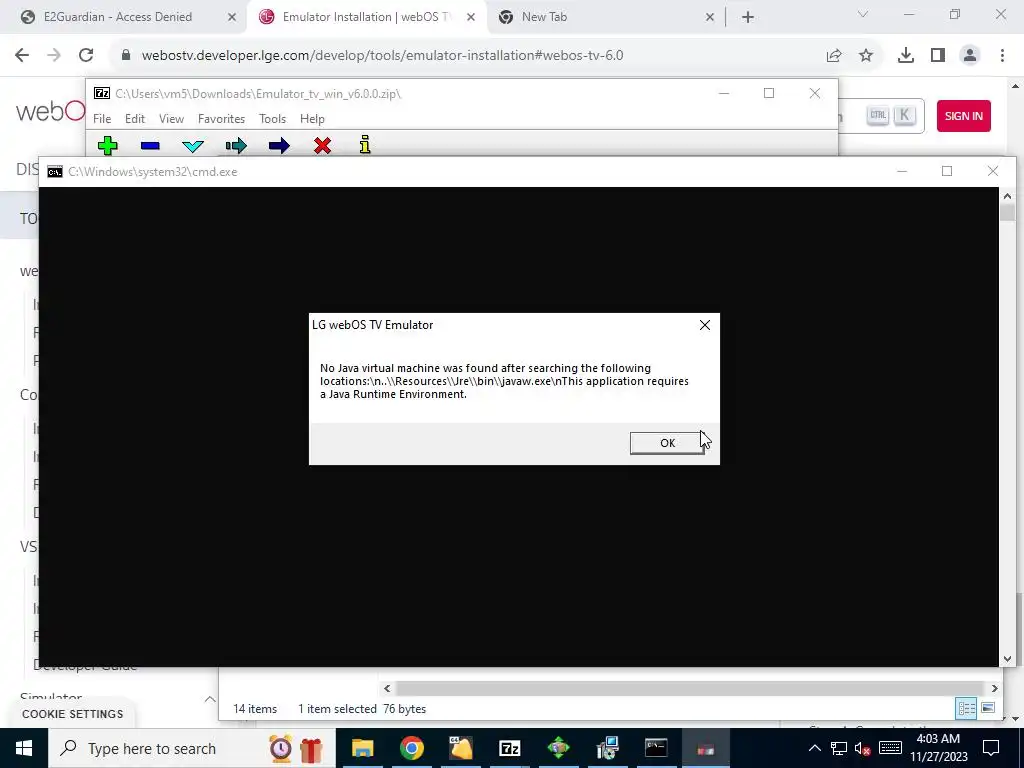Click the cyan Test arrow icon in 7-Zip
This screenshot has width=1024, height=768.
tap(193, 146)
